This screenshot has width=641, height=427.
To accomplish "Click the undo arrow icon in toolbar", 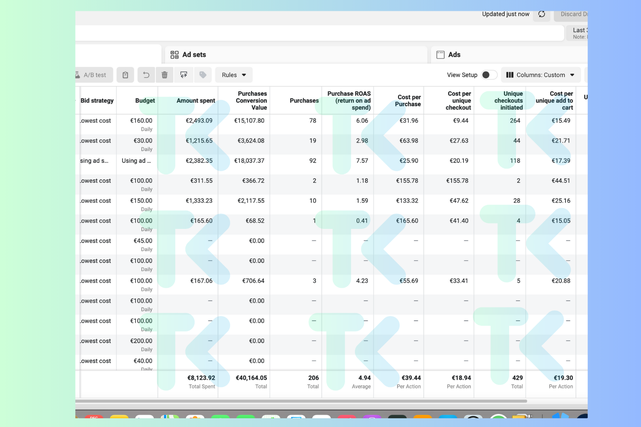I will click(145, 75).
